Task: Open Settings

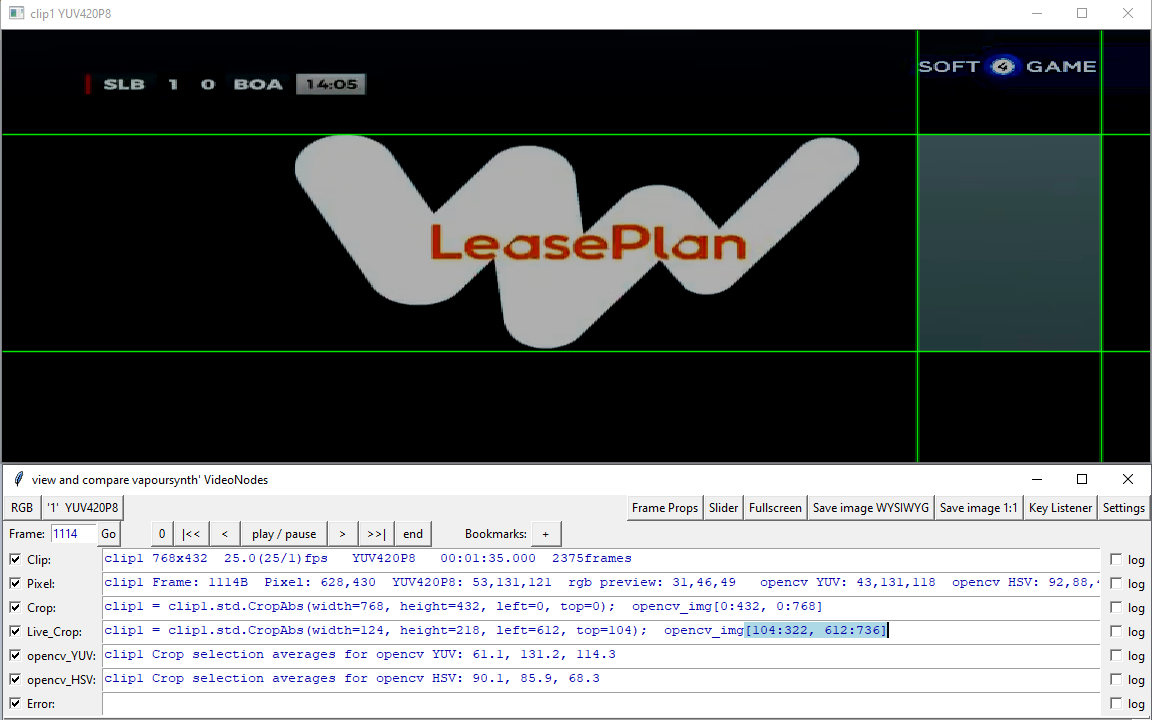Action: pyautogui.click(x=1123, y=508)
